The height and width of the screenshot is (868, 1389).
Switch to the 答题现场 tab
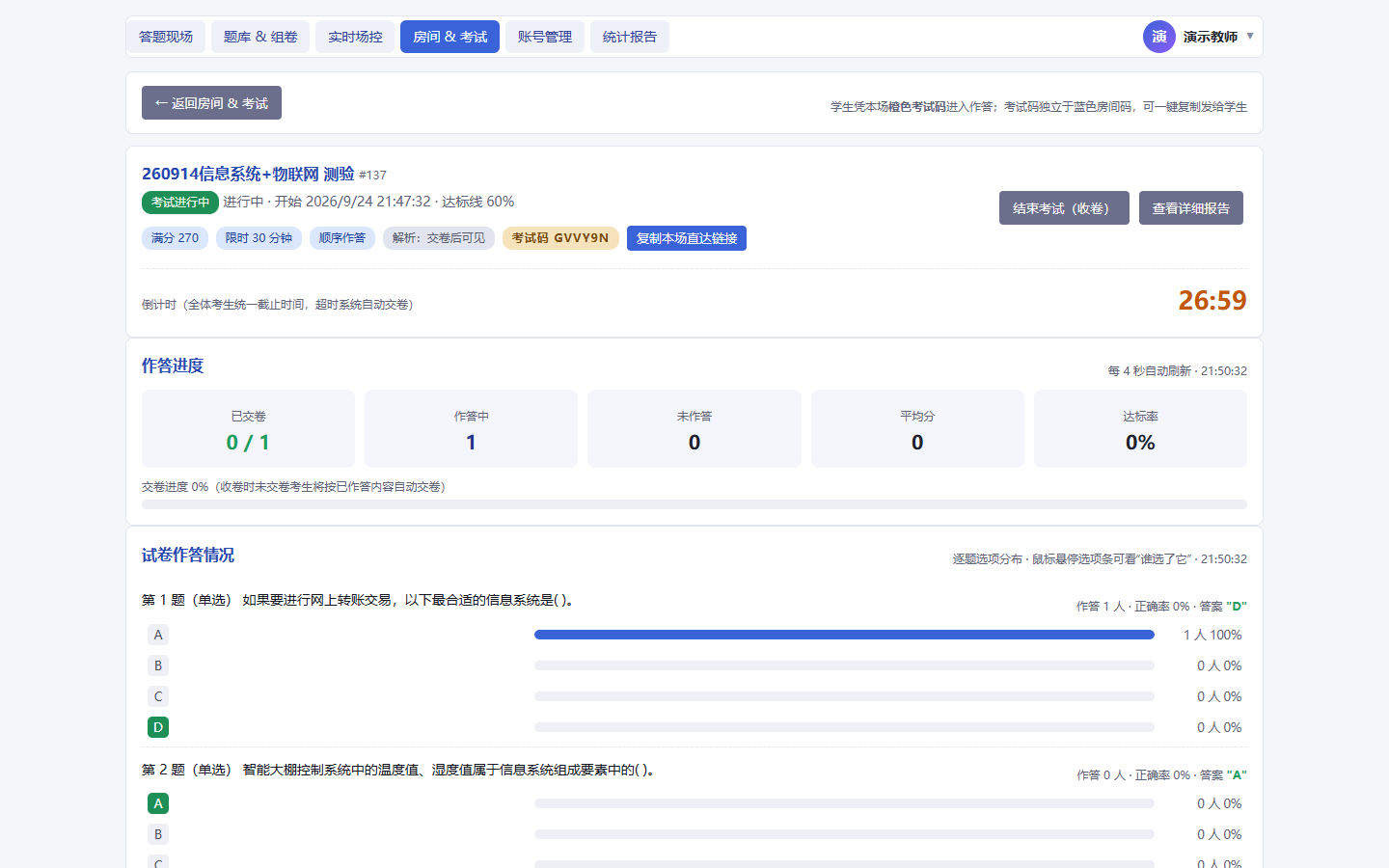point(166,37)
